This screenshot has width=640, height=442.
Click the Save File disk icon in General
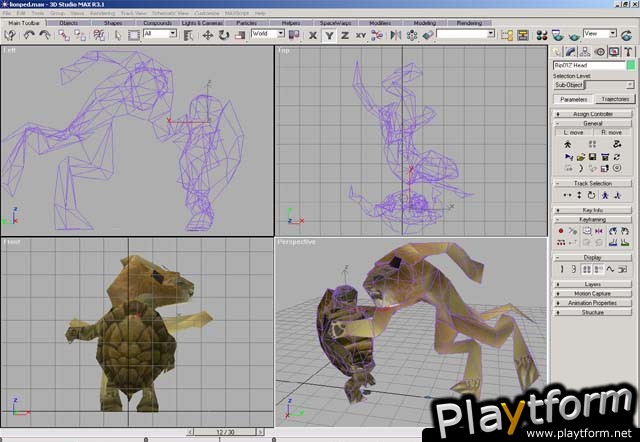click(x=593, y=157)
